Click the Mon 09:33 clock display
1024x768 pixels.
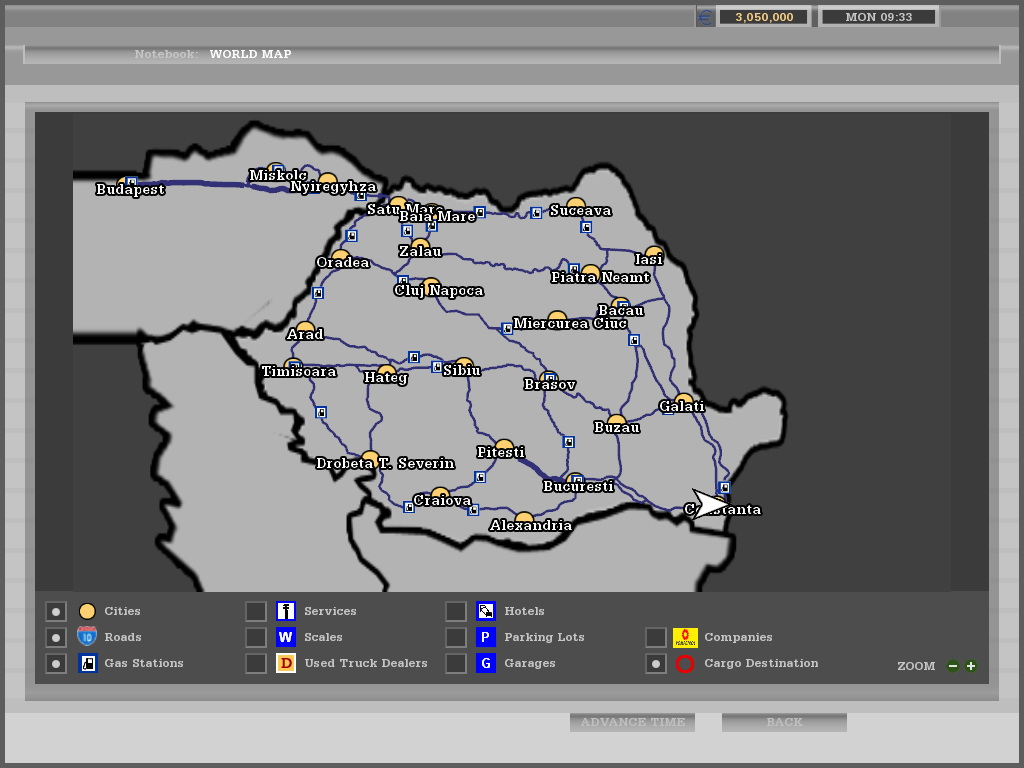(878, 17)
